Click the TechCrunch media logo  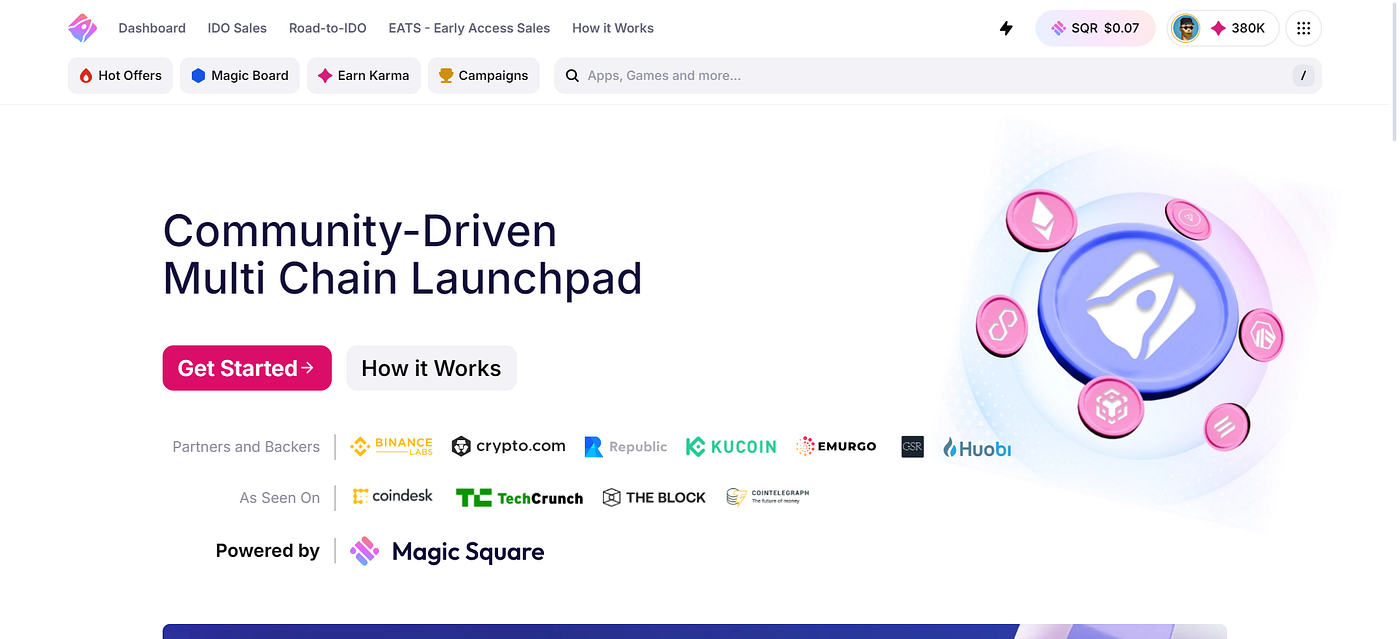519,497
